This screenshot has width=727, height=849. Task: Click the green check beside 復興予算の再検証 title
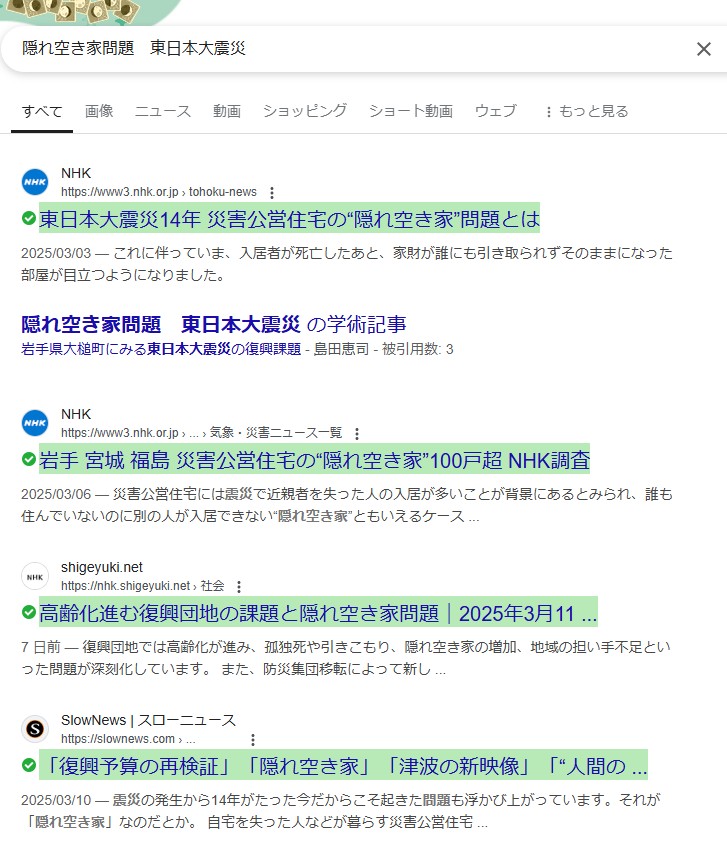point(29,765)
